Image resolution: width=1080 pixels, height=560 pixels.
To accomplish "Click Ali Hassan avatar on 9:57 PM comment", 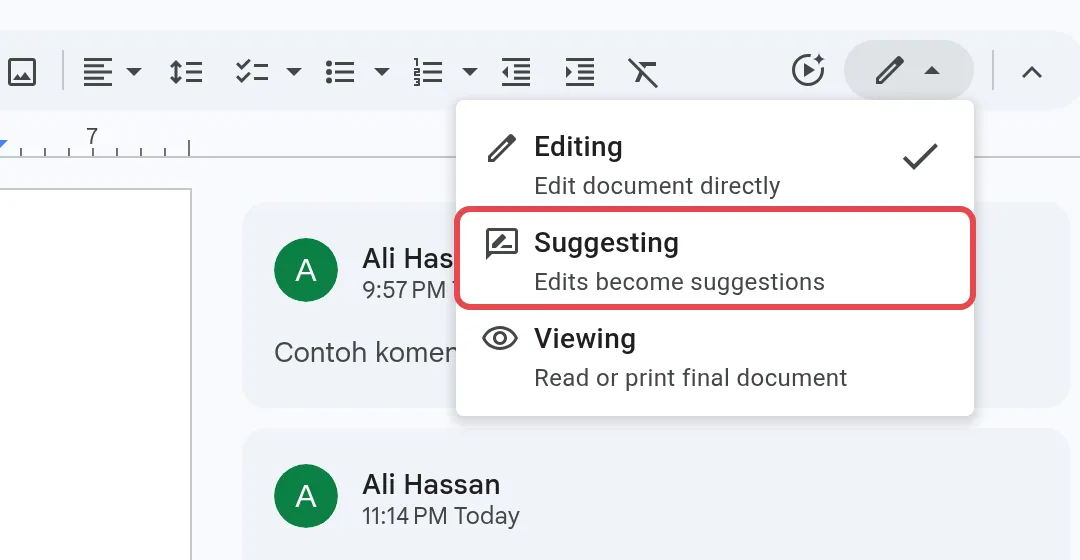I will [x=306, y=270].
